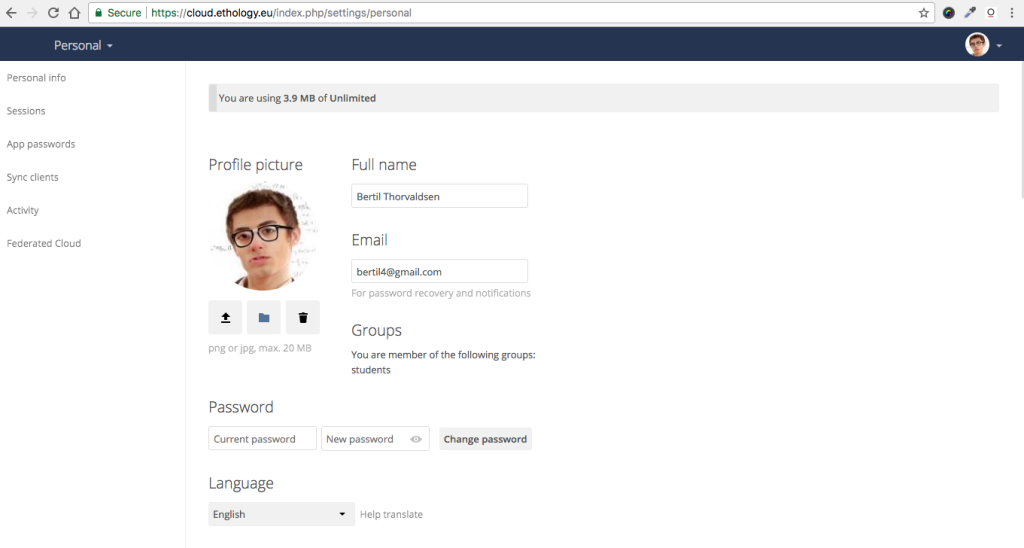Open App passwords section
This screenshot has width=1024, height=548.
[40, 144]
